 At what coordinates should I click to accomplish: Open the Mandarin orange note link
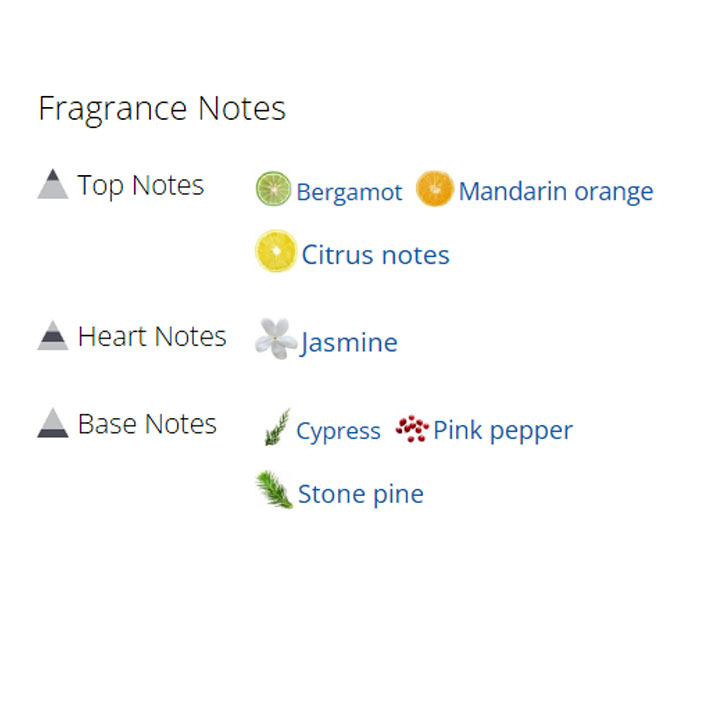pos(556,191)
